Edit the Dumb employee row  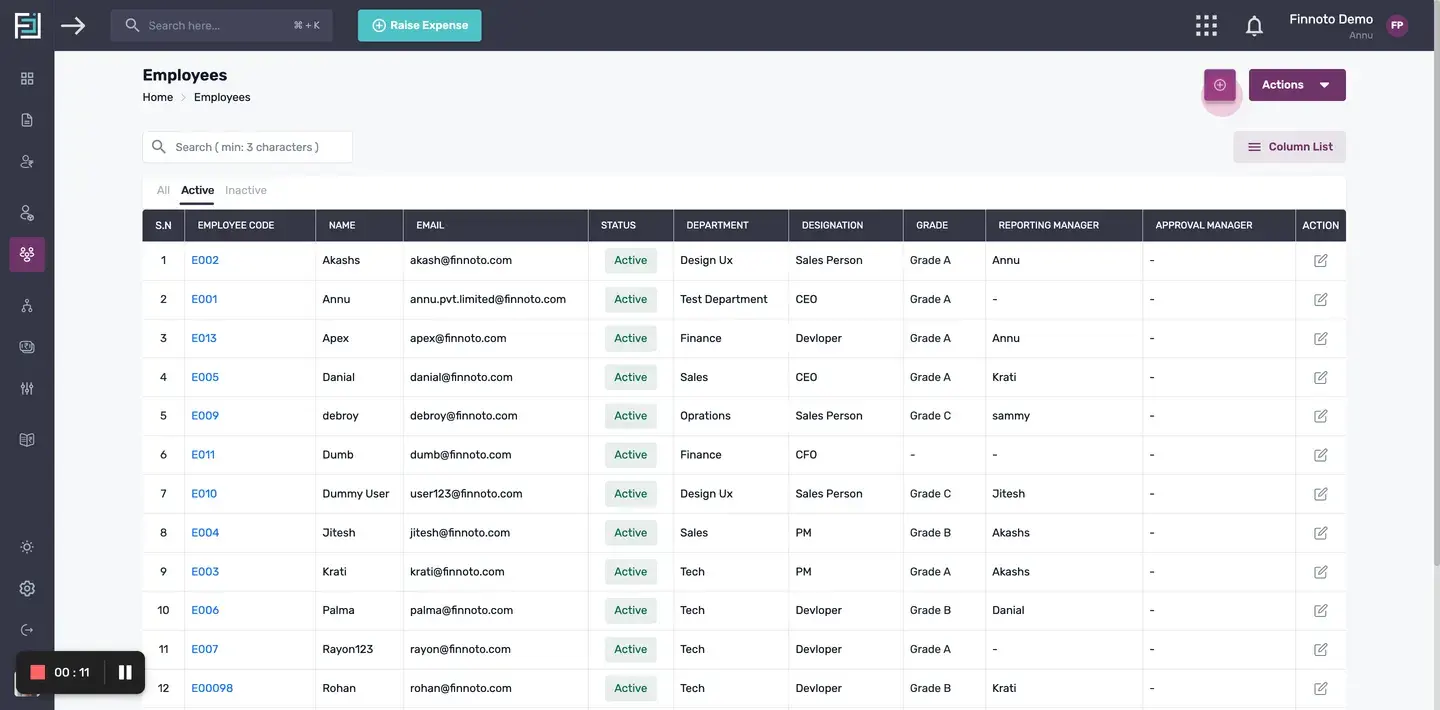(1320, 455)
